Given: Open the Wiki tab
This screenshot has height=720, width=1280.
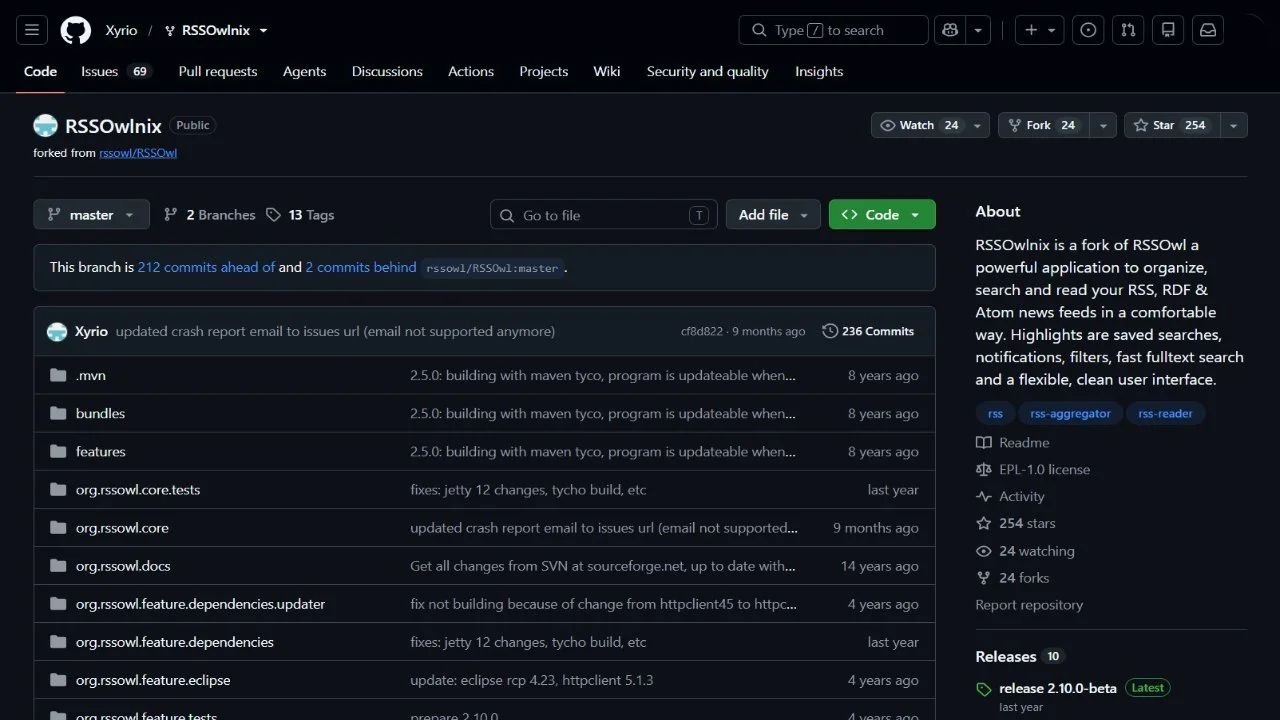Looking at the screenshot, I should pos(607,72).
